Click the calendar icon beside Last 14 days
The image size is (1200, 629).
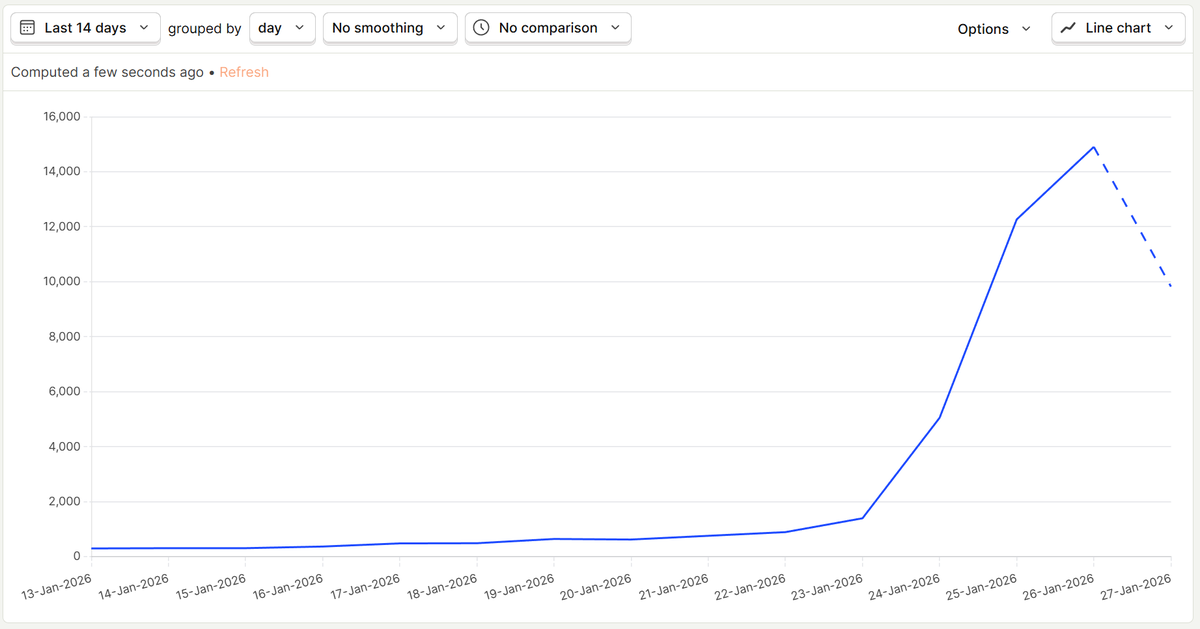pos(28,28)
